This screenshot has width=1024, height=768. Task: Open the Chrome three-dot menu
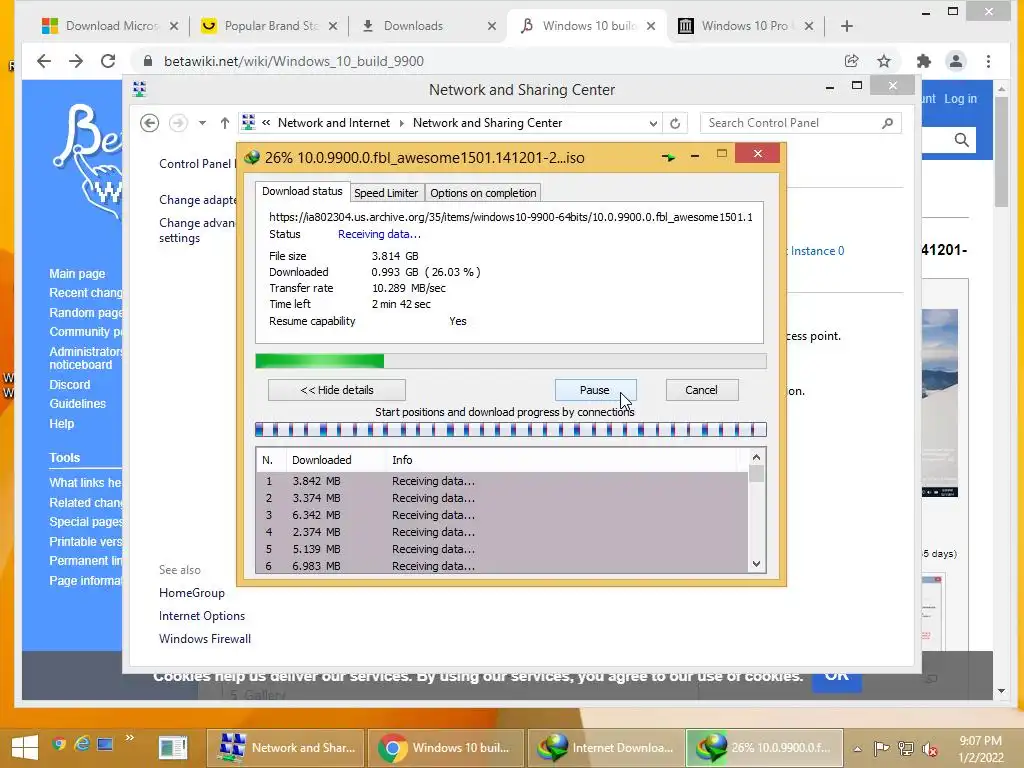(x=988, y=61)
